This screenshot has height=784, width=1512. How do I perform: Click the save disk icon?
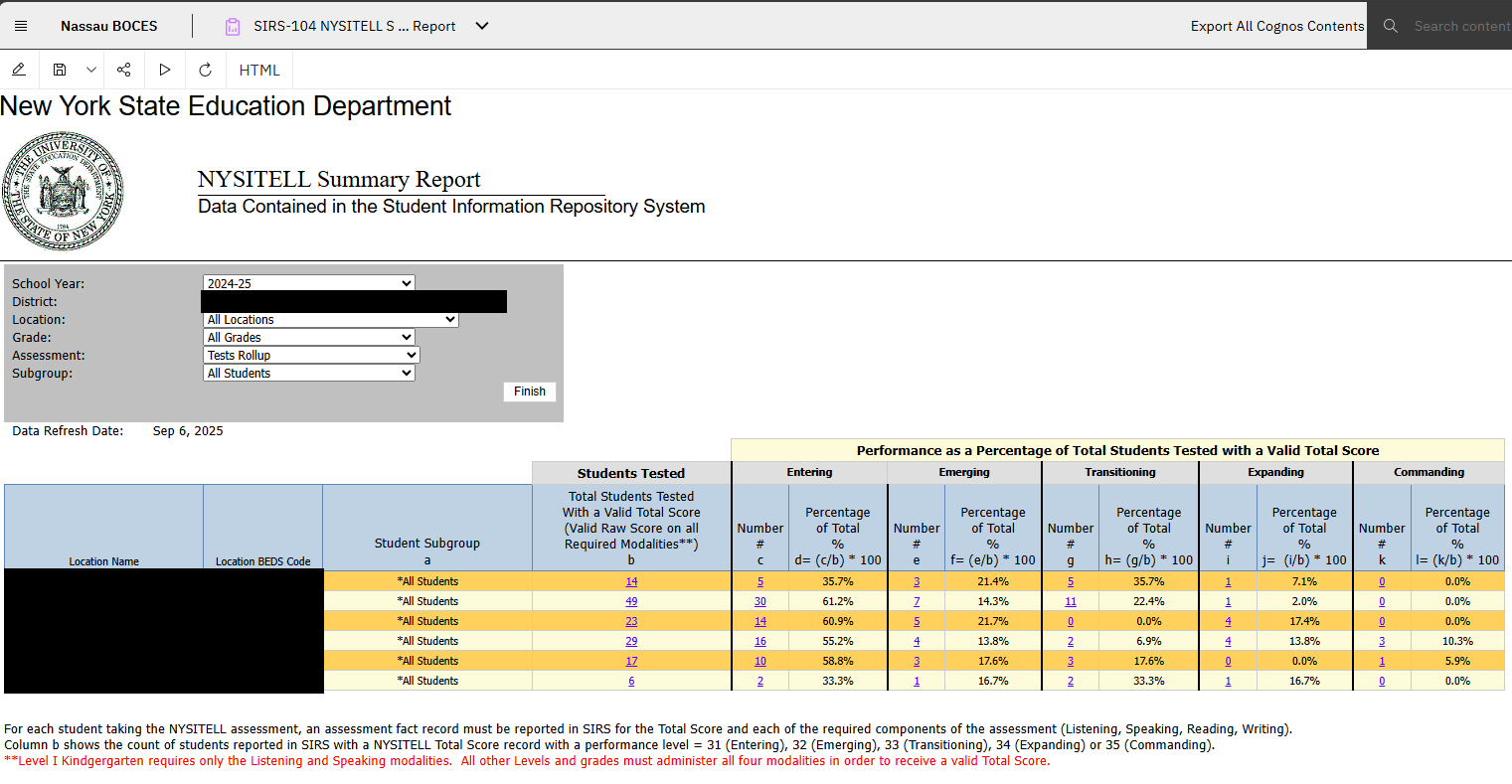point(60,70)
